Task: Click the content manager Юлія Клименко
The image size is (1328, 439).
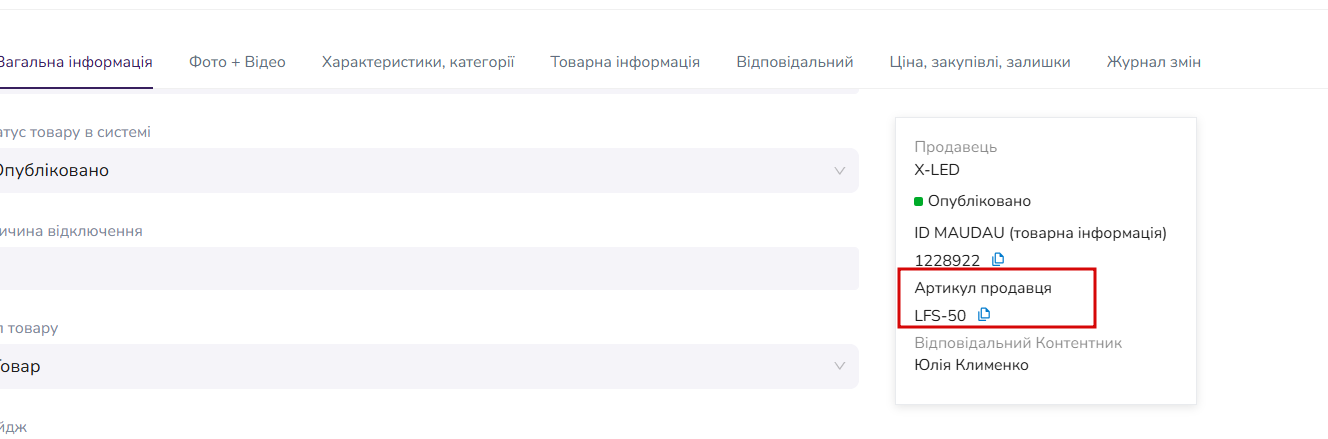Action: [971, 365]
